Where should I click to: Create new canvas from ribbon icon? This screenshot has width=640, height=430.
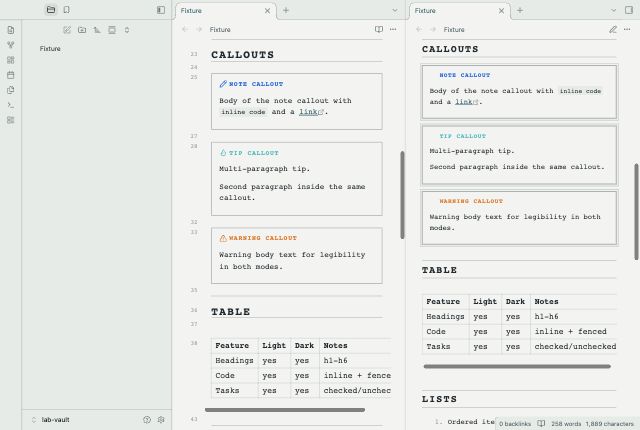click(x=11, y=60)
